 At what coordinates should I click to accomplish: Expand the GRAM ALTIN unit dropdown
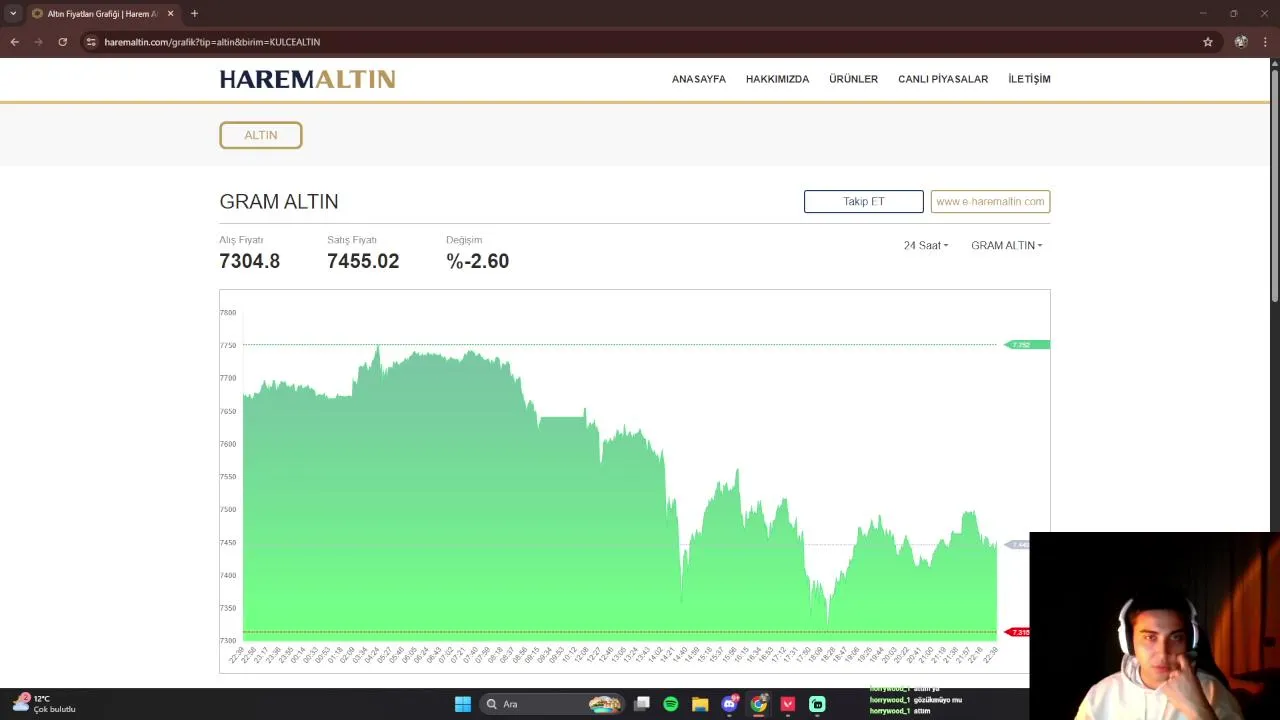pyautogui.click(x=1006, y=245)
